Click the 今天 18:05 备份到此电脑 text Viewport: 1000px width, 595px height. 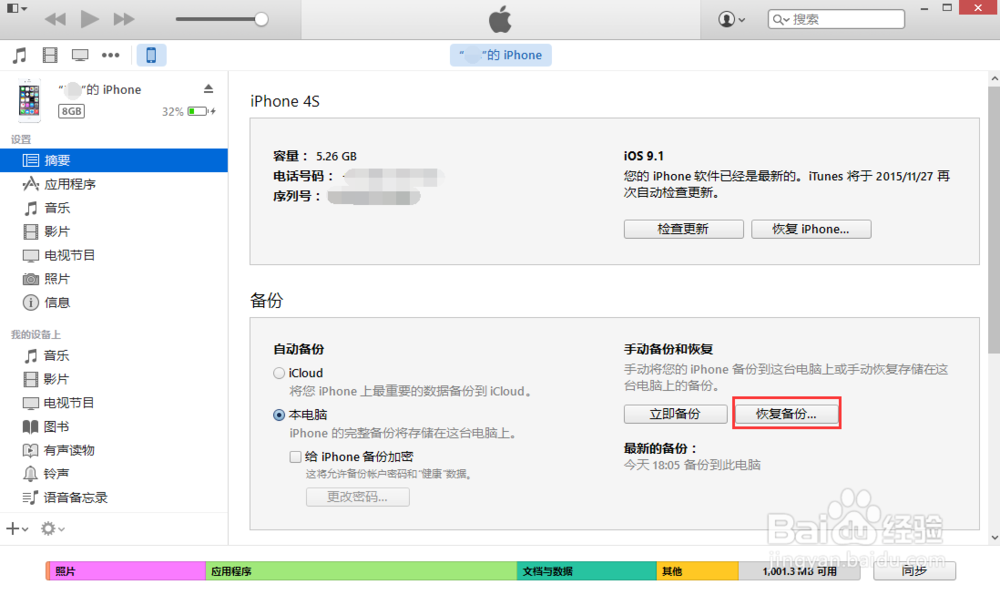(692, 465)
